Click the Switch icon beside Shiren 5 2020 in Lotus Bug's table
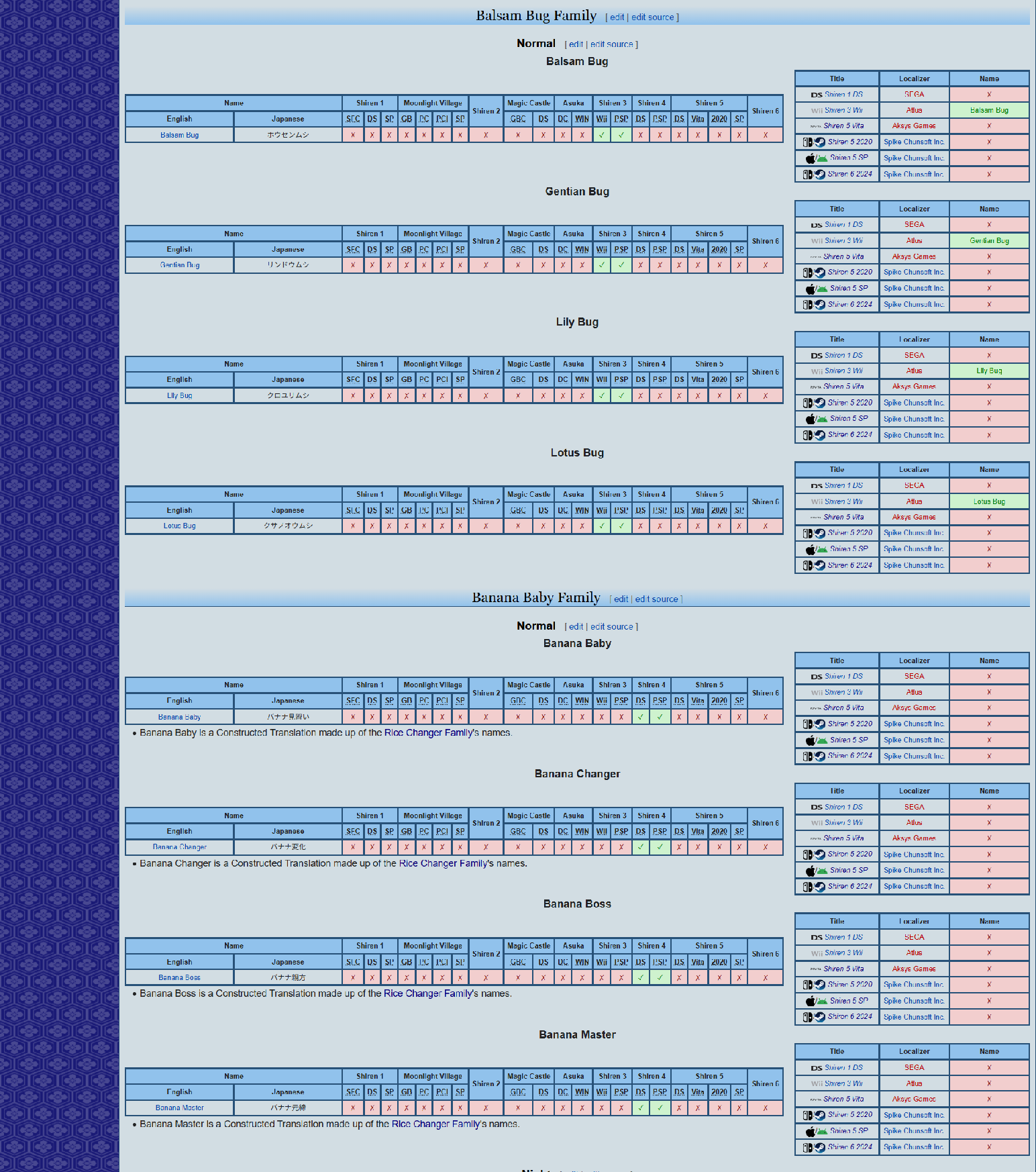Viewport: 1036px width, 1172px height. [808, 533]
